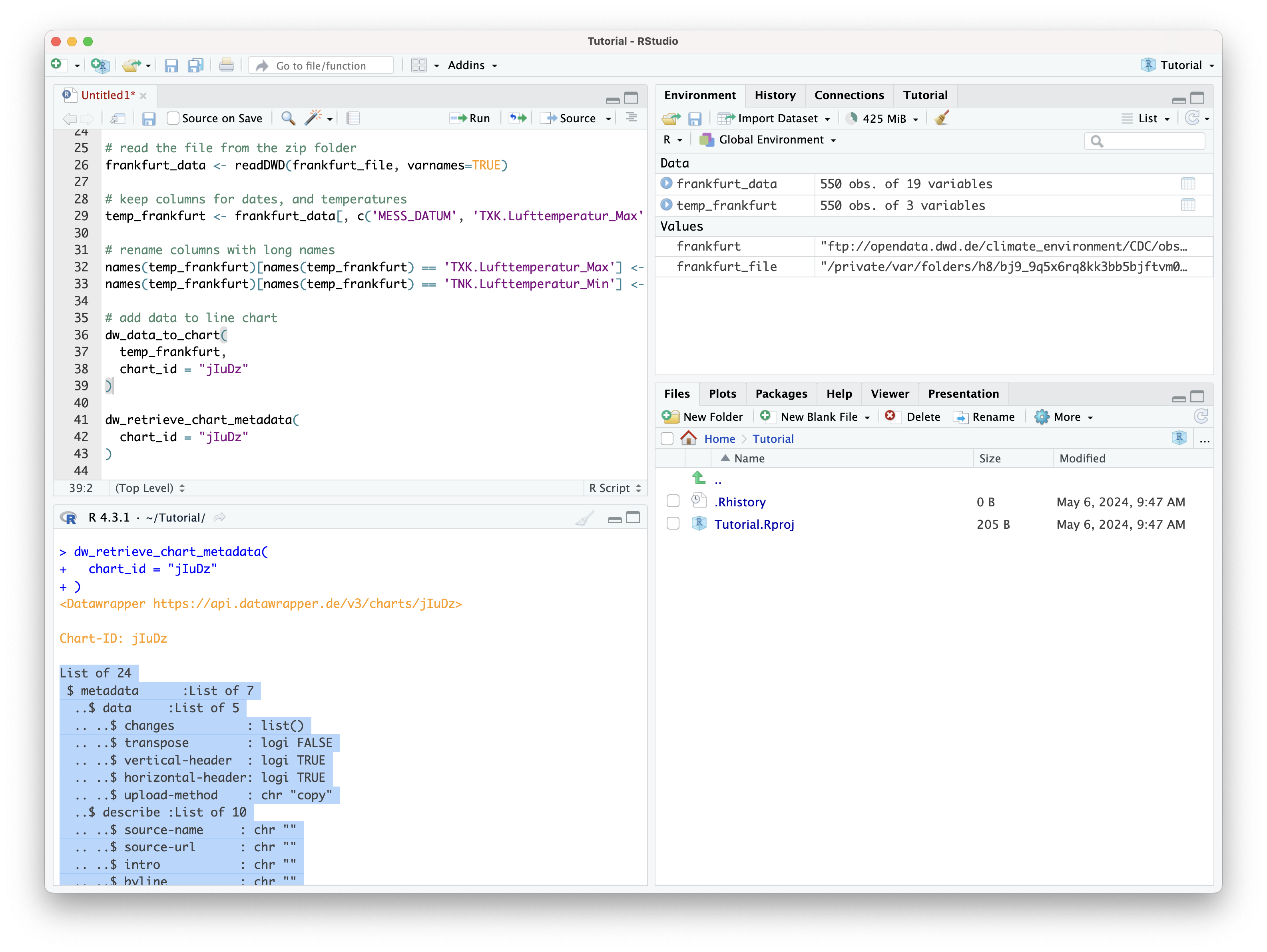
Task: Open the (Top Level) scope selector
Action: (149, 488)
